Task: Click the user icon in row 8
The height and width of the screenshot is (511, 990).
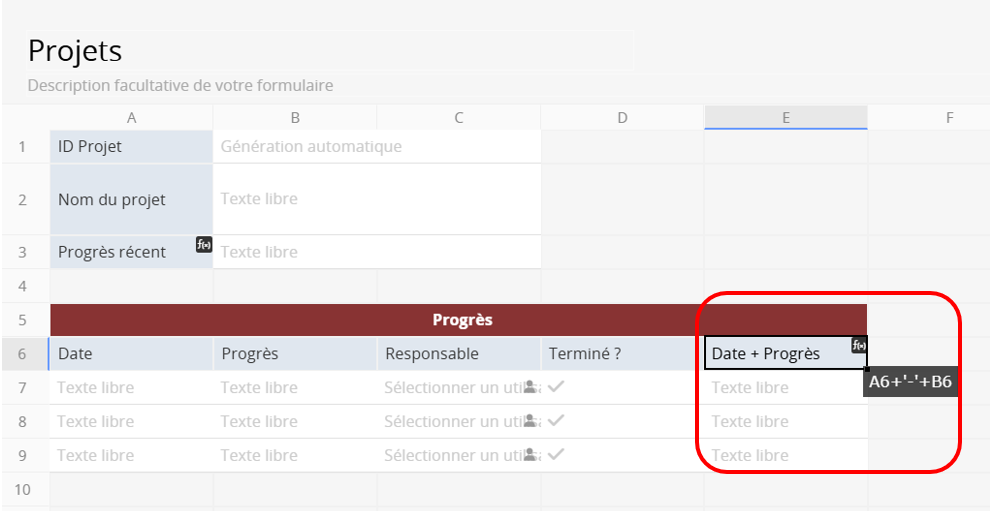Action: click(x=530, y=422)
